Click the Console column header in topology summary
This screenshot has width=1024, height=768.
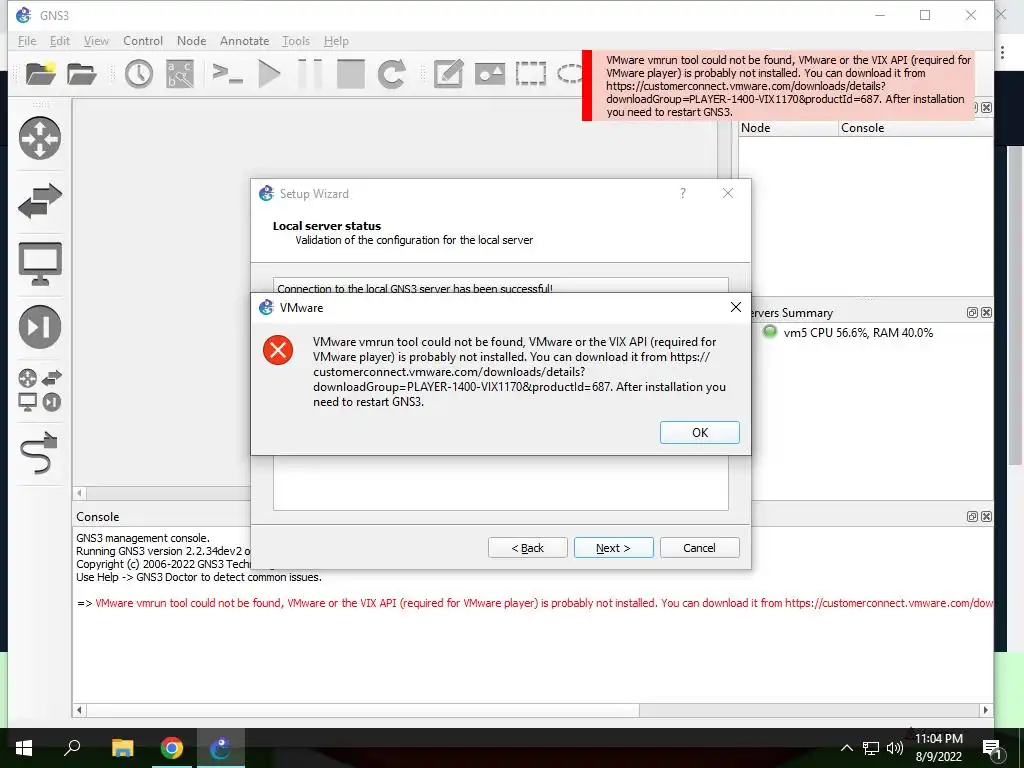(x=916, y=128)
